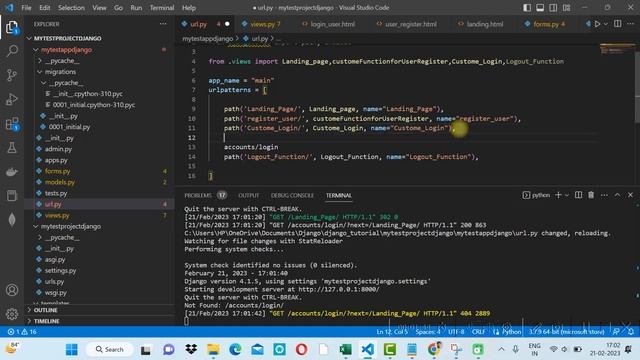The width and height of the screenshot is (640, 360).
Task: Open Opera browser from taskbar
Action: (302, 350)
